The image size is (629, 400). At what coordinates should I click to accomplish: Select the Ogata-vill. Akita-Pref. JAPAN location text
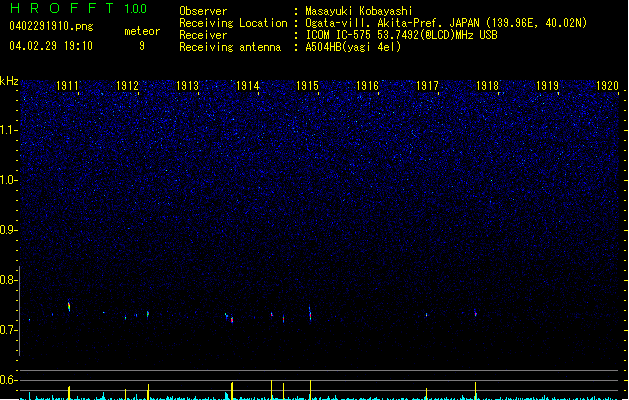(446, 23)
